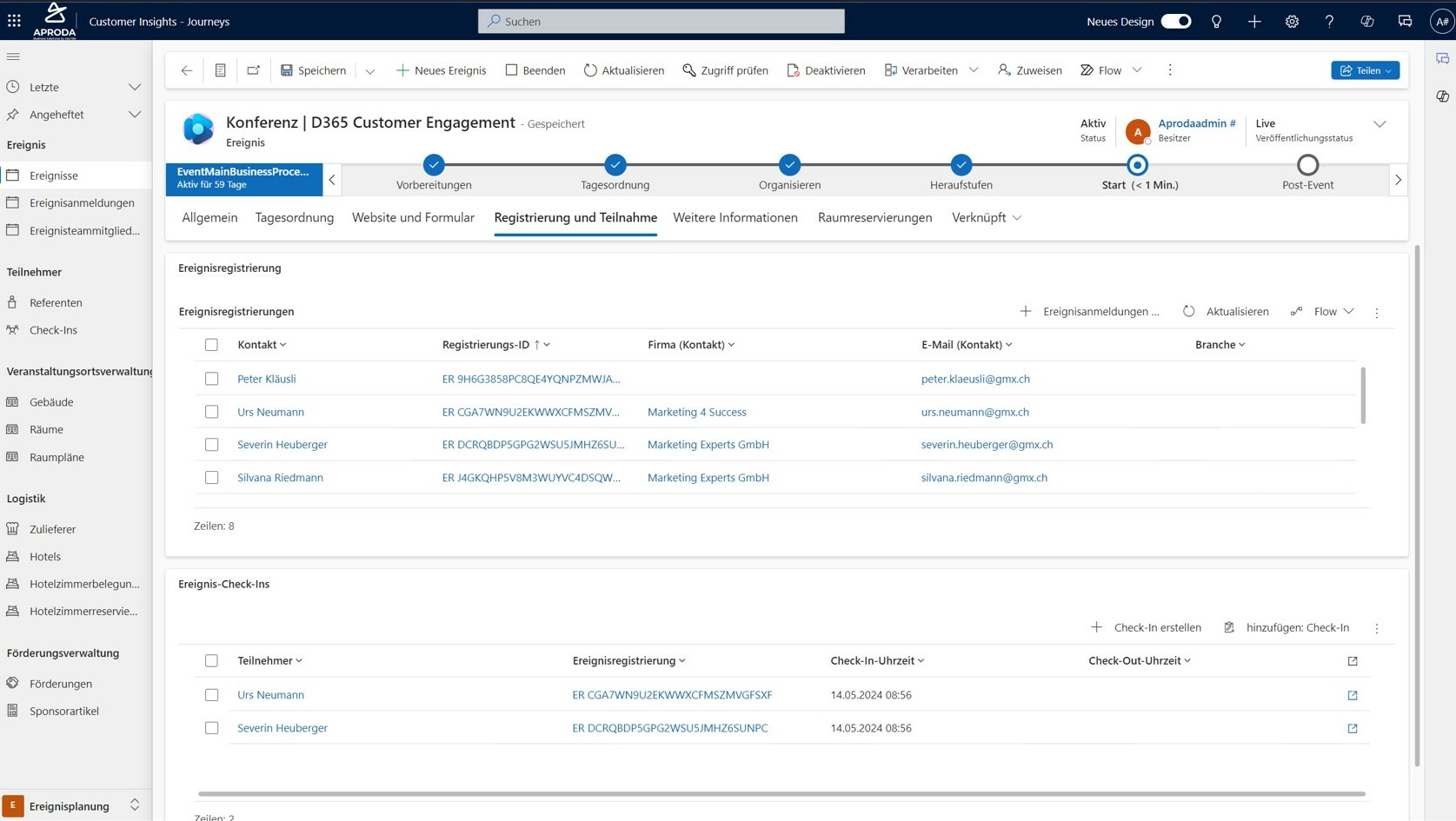
Task: Click inside the Suchen search field
Action: pyautogui.click(x=661, y=21)
